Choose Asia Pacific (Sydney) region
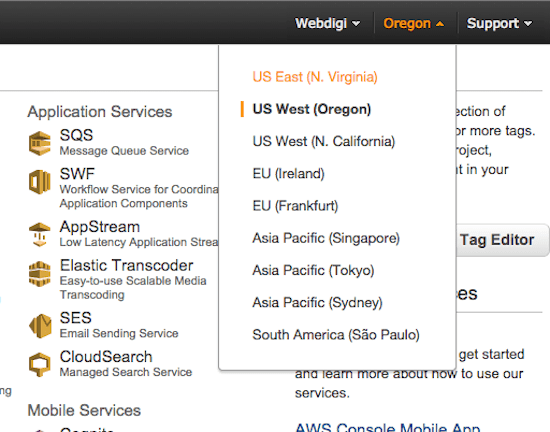Viewport: 550px width, 432px height. pyautogui.click(x=317, y=303)
